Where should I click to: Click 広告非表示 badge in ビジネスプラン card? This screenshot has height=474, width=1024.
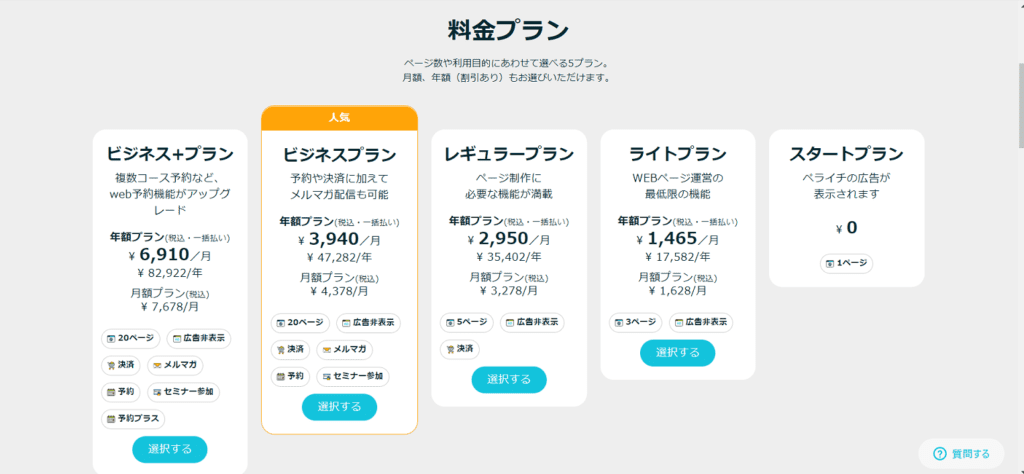pos(369,323)
